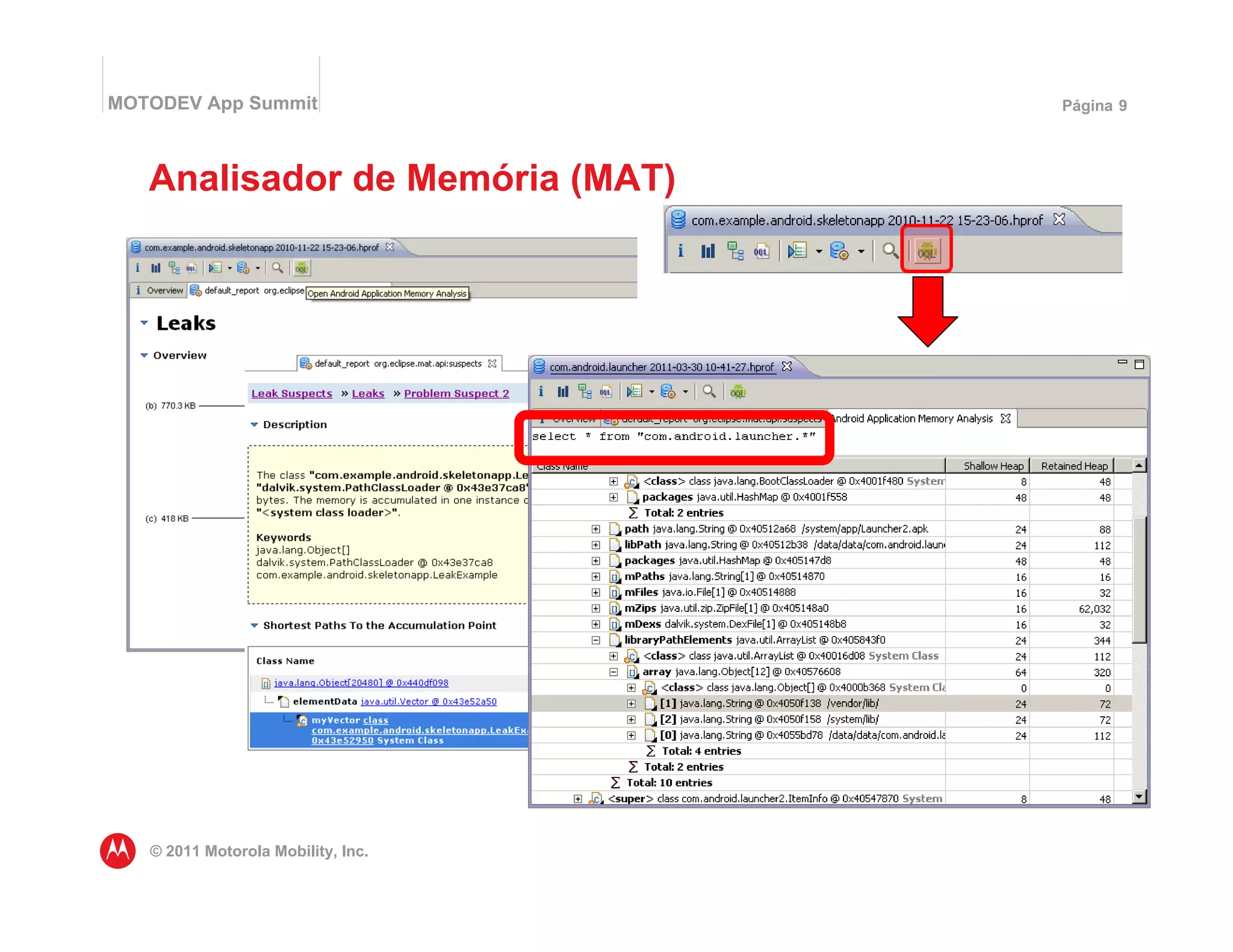Click the Query Browser icon in the enlarged top-right toolbar

pos(839,250)
